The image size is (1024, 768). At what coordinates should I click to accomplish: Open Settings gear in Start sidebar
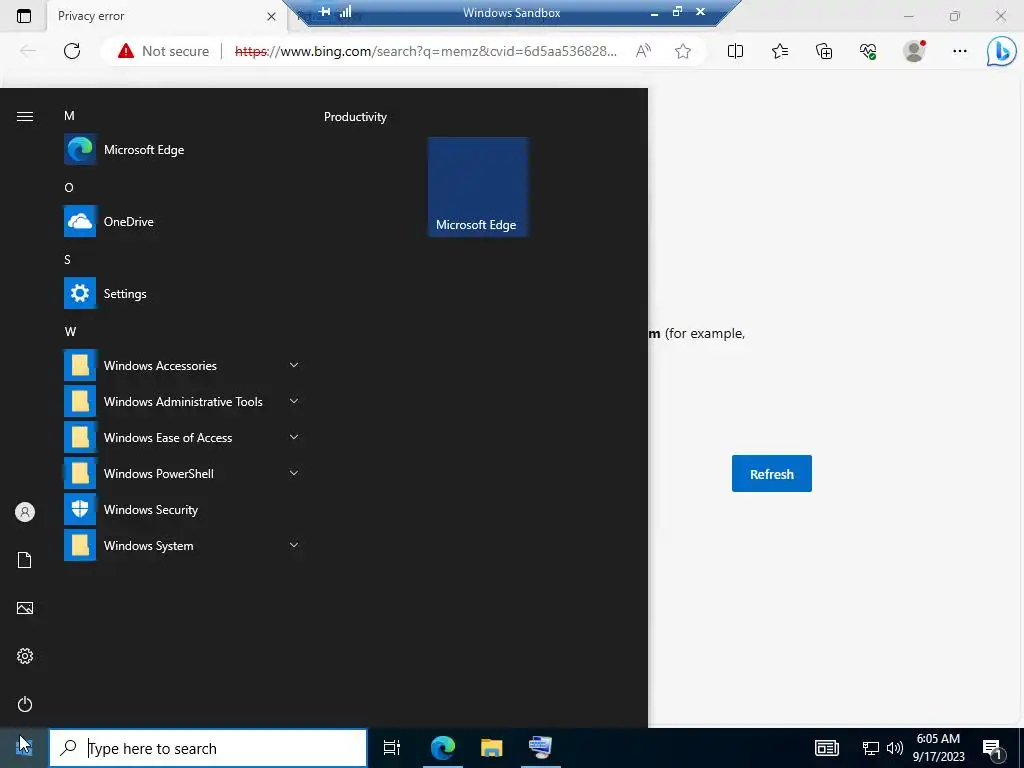(x=25, y=656)
